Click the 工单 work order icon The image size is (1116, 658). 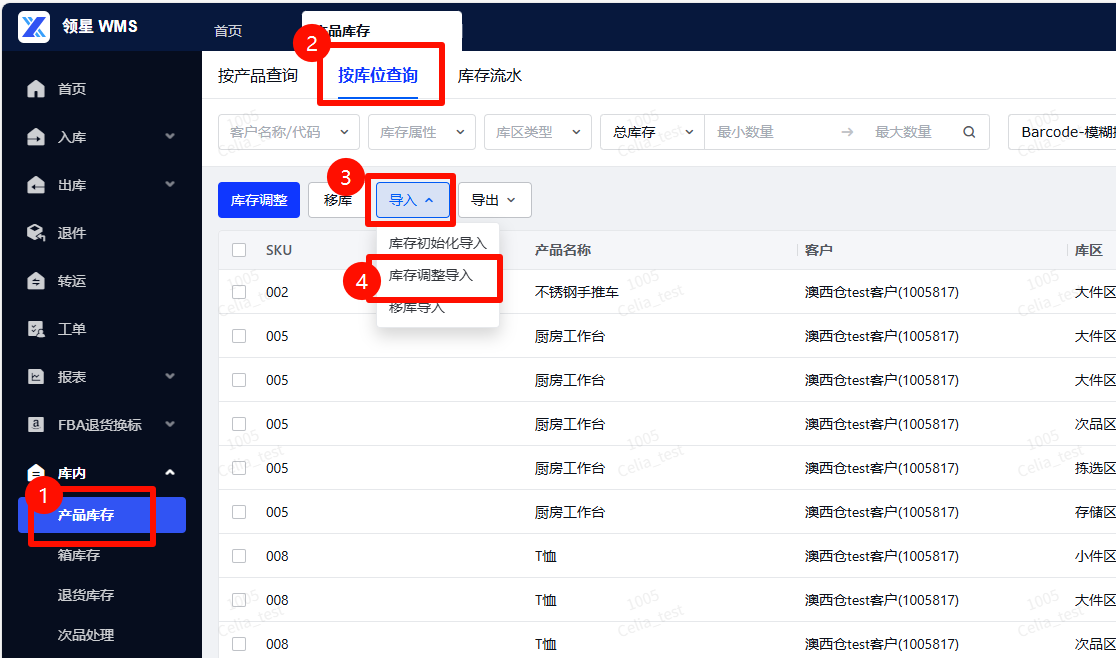pos(36,329)
